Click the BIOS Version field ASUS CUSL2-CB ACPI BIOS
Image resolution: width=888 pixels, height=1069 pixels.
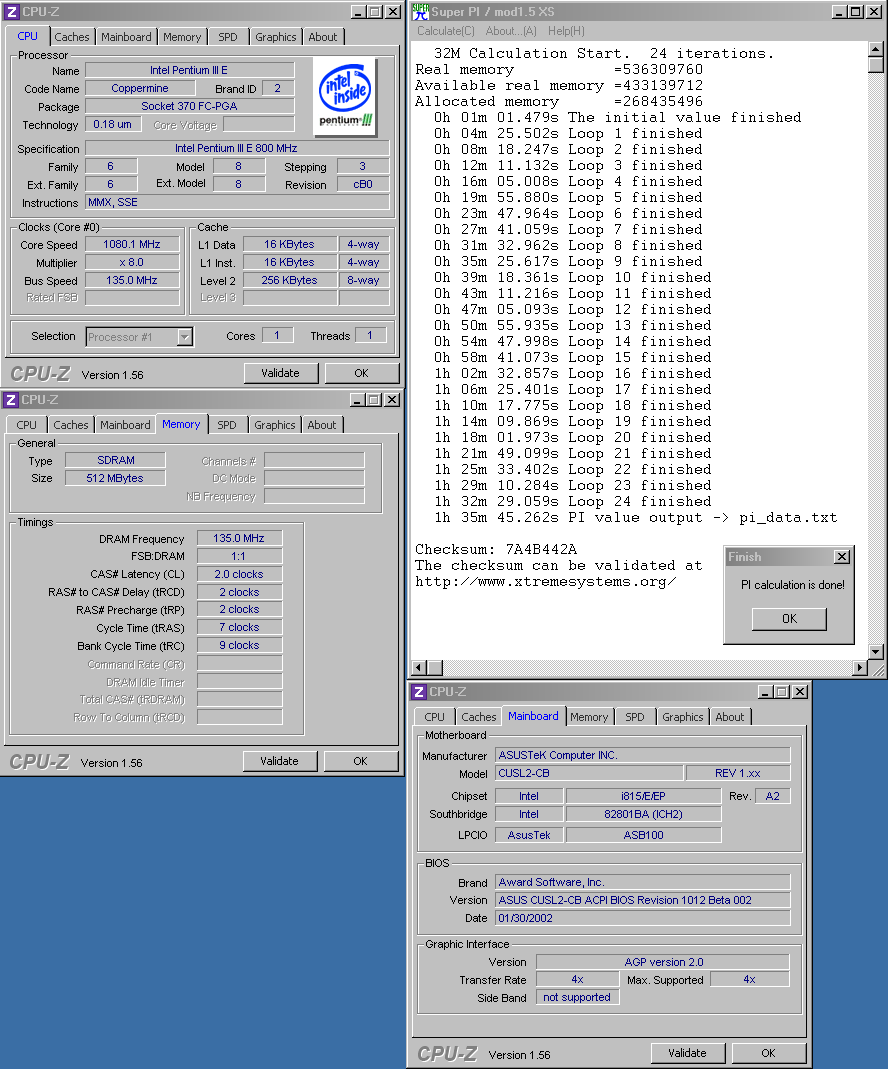[643, 900]
